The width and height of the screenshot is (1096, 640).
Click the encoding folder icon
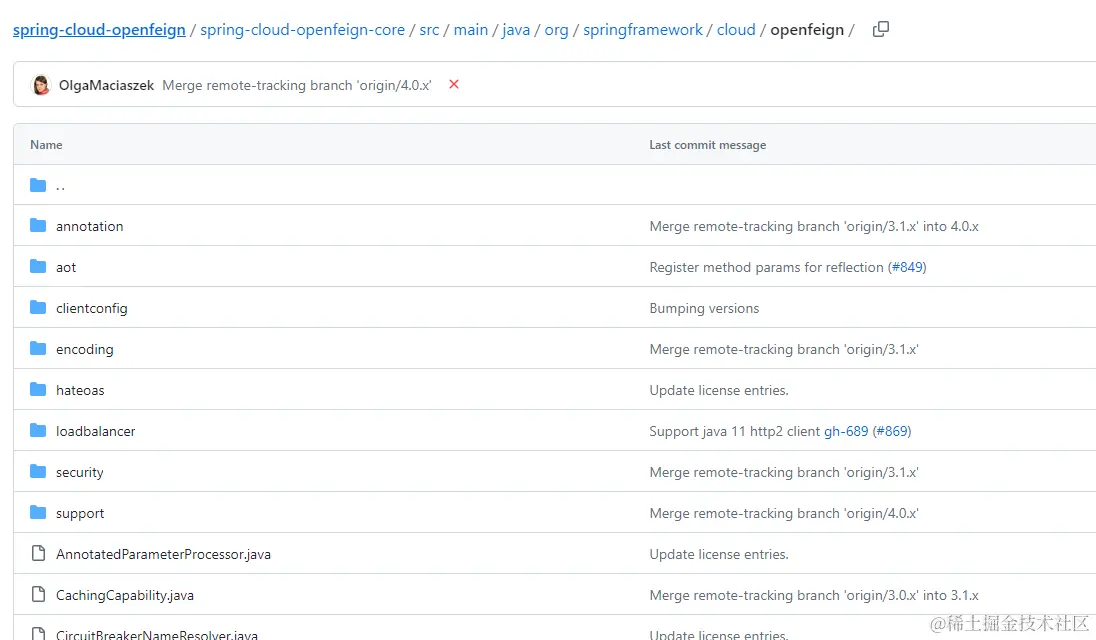38,349
